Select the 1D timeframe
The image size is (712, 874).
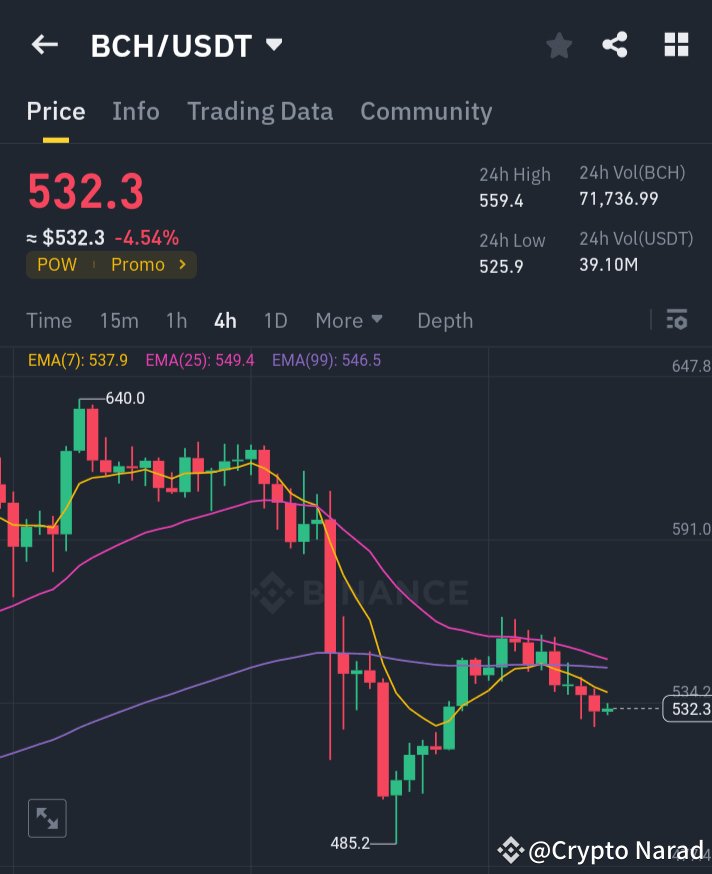pos(275,320)
